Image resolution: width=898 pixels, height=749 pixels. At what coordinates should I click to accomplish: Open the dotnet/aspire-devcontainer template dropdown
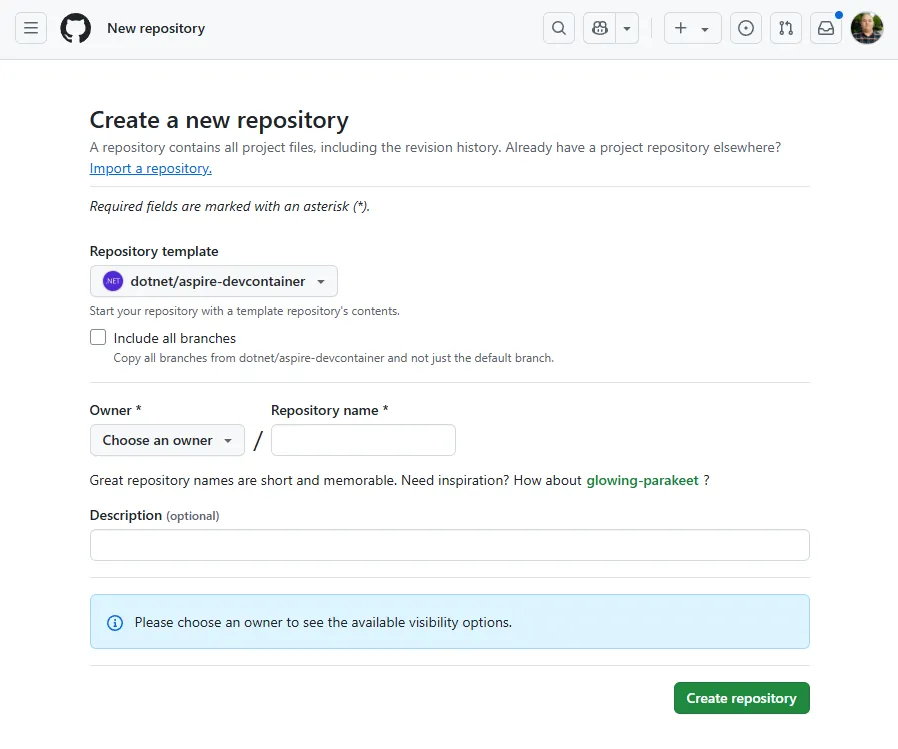point(213,281)
